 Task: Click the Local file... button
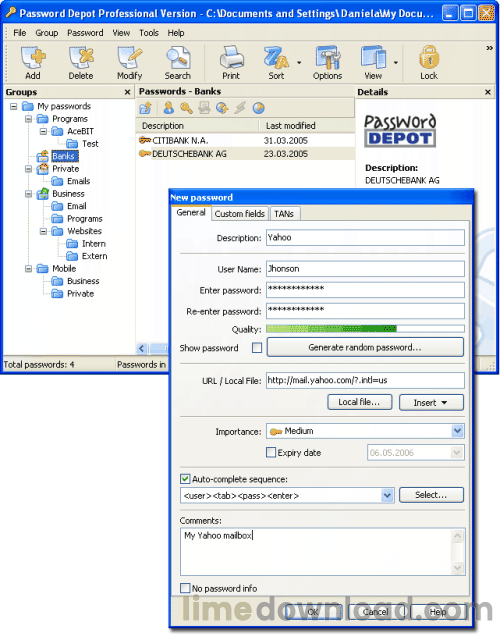(359, 402)
